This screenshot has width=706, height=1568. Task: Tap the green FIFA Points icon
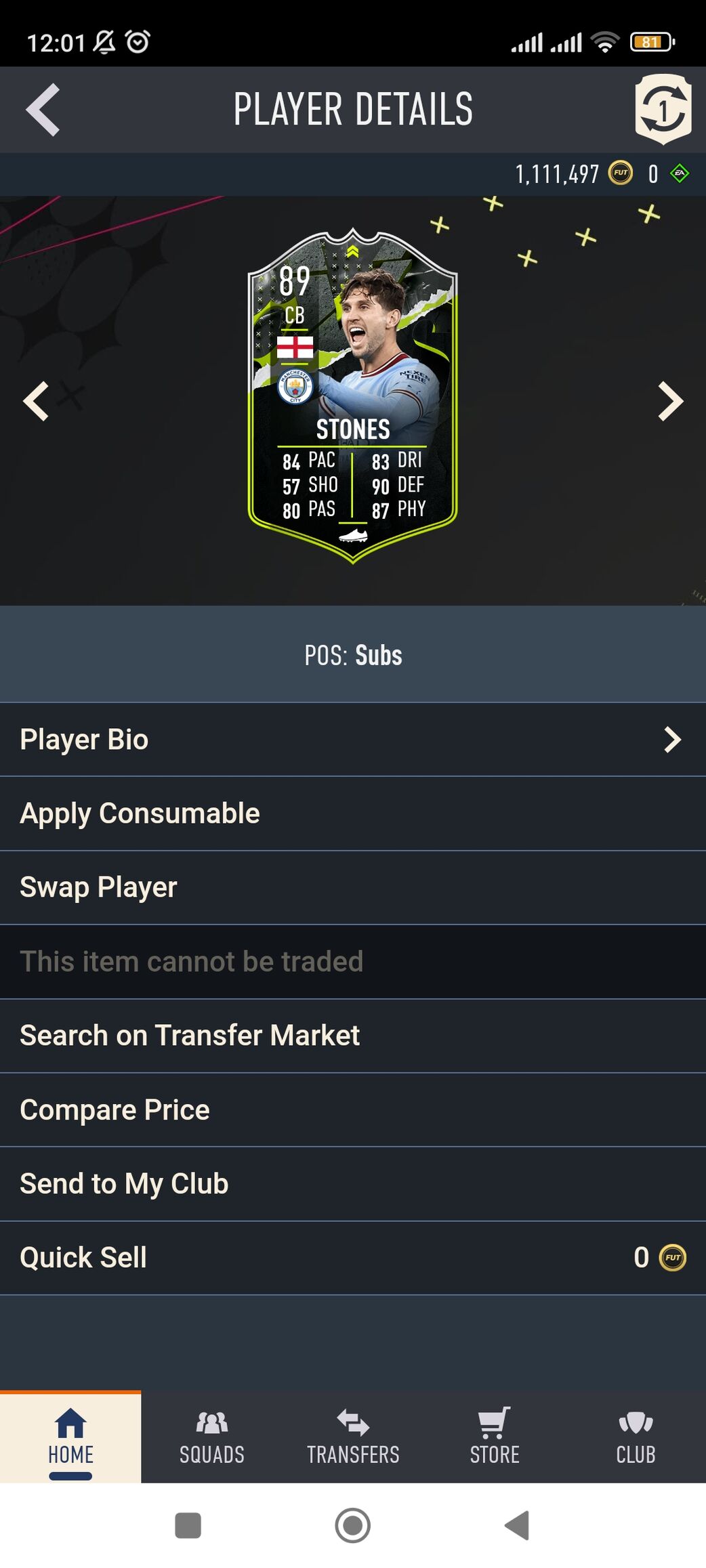[x=679, y=173]
